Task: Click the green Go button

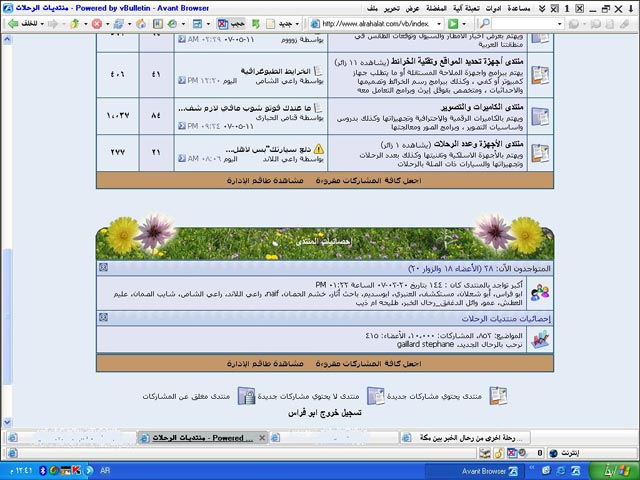Action: [453, 24]
